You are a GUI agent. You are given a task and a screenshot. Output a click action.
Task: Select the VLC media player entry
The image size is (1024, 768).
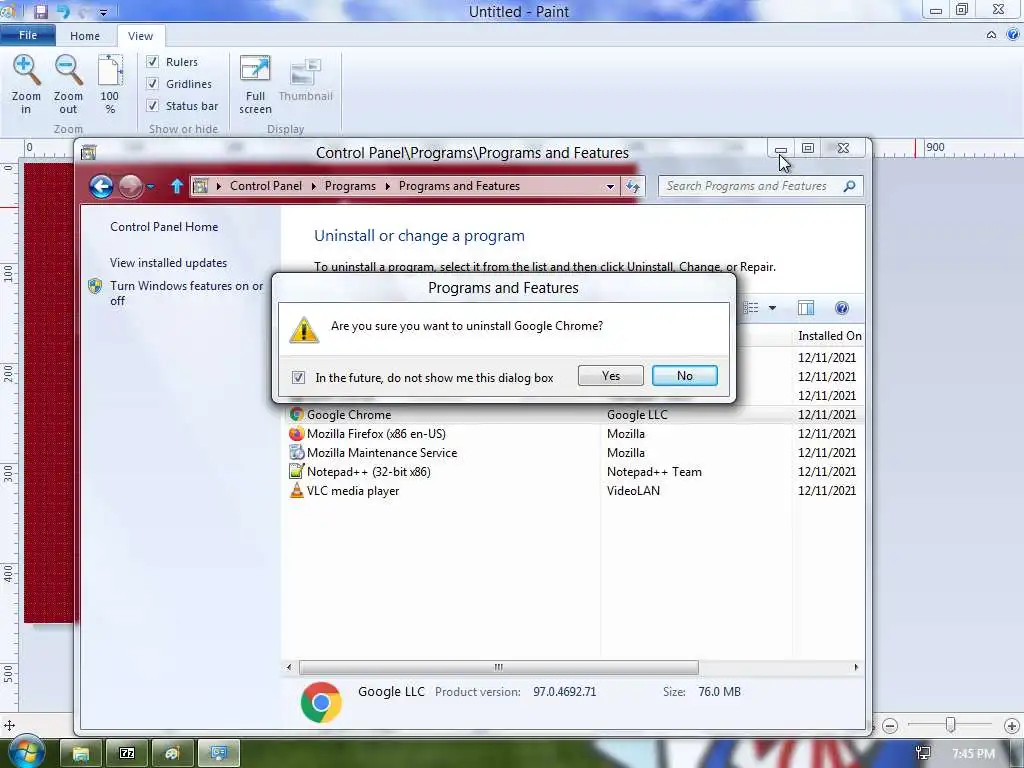point(575,490)
